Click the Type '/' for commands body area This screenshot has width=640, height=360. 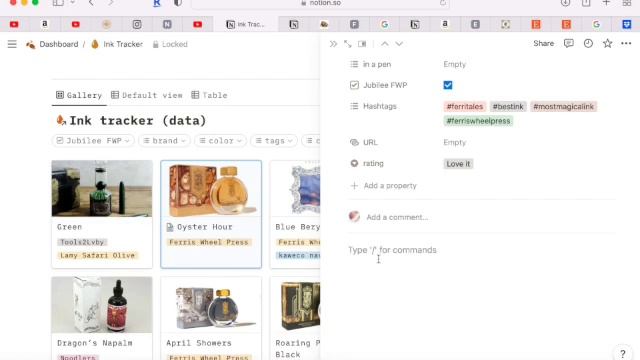392,250
